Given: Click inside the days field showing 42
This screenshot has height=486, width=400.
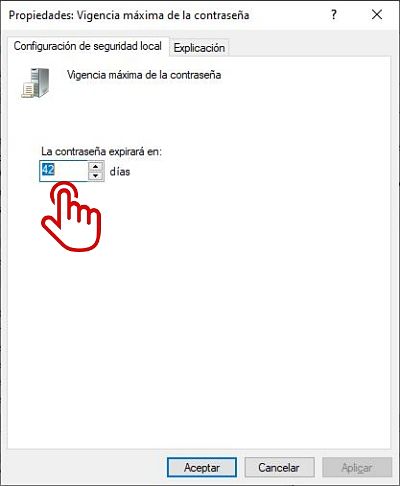Looking at the screenshot, I should (x=64, y=171).
